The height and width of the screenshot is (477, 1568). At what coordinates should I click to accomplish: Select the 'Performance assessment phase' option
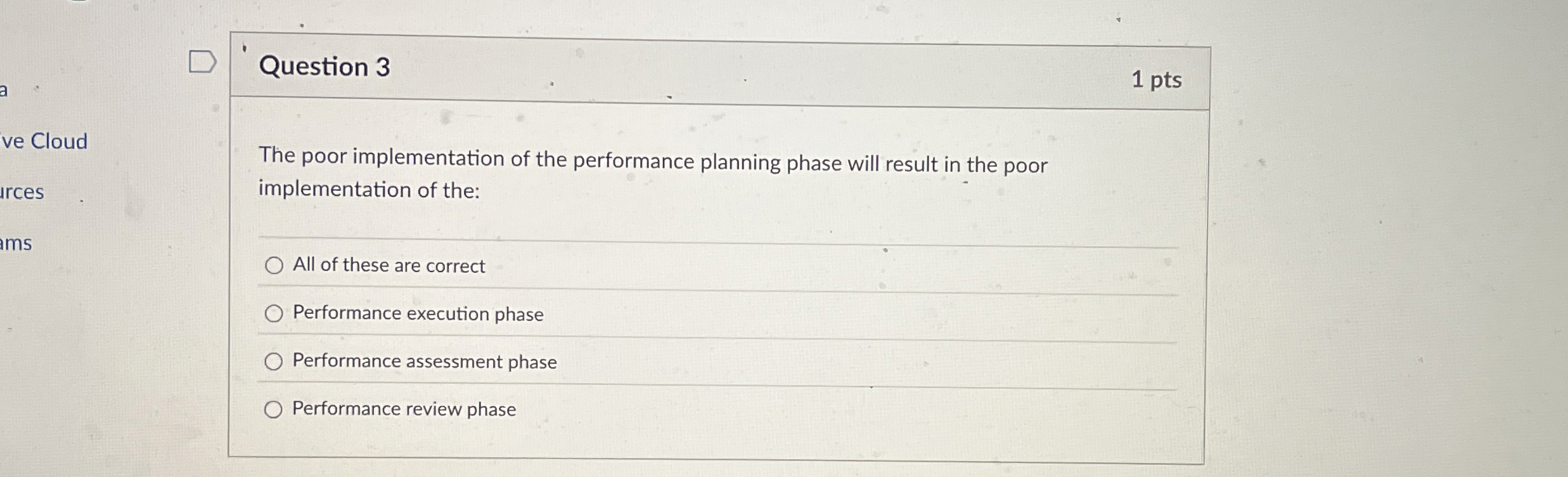point(274,361)
